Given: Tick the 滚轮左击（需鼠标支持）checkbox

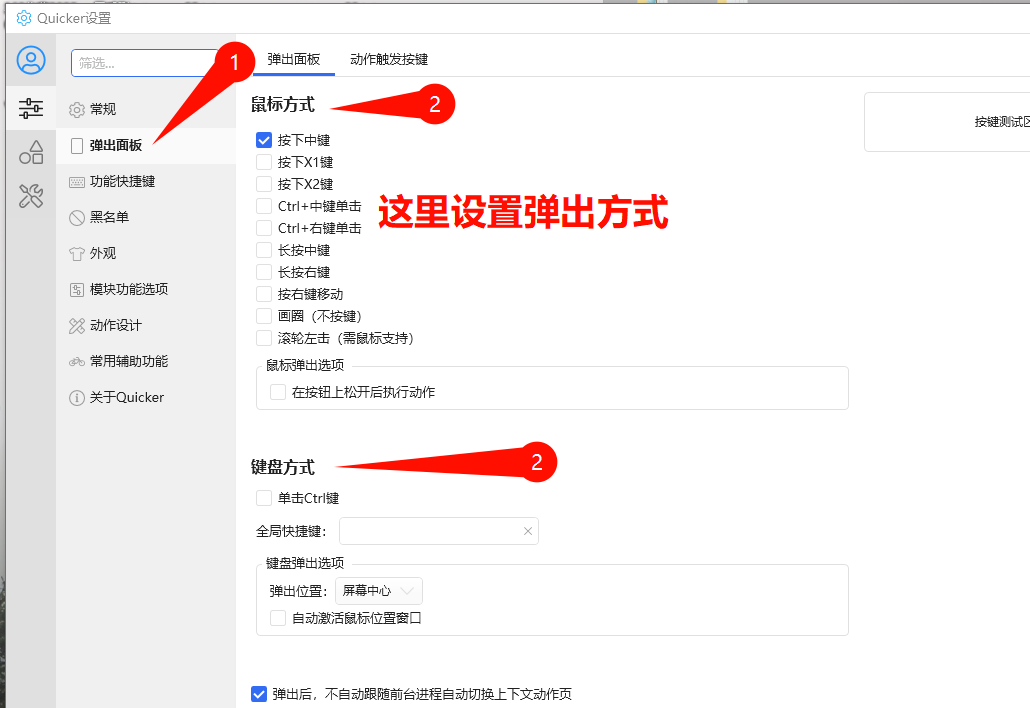Looking at the screenshot, I should click(x=264, y=338).
